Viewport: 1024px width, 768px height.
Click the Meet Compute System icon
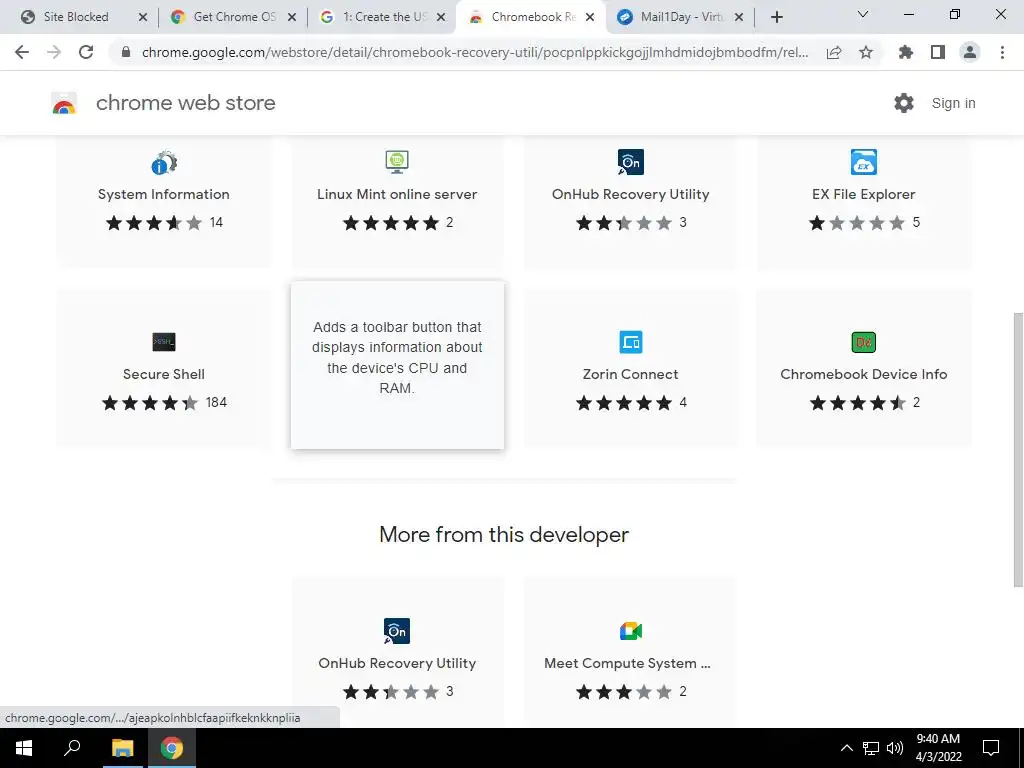630,631
